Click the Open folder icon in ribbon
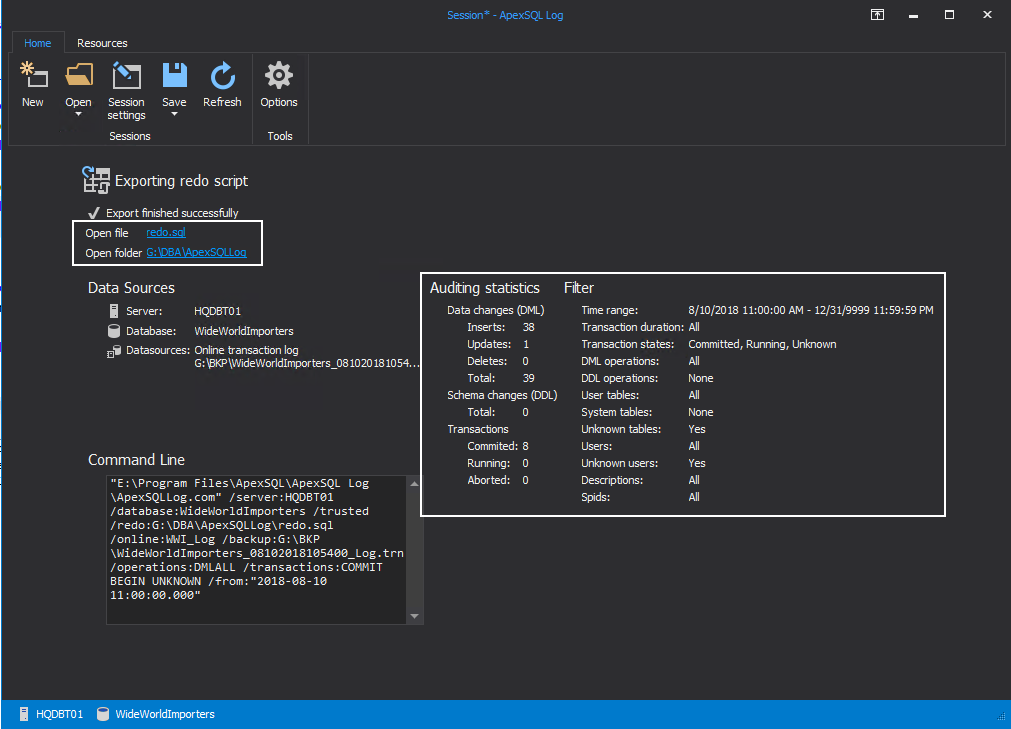This screenshot has width=1011, height=729. point(78,76)
